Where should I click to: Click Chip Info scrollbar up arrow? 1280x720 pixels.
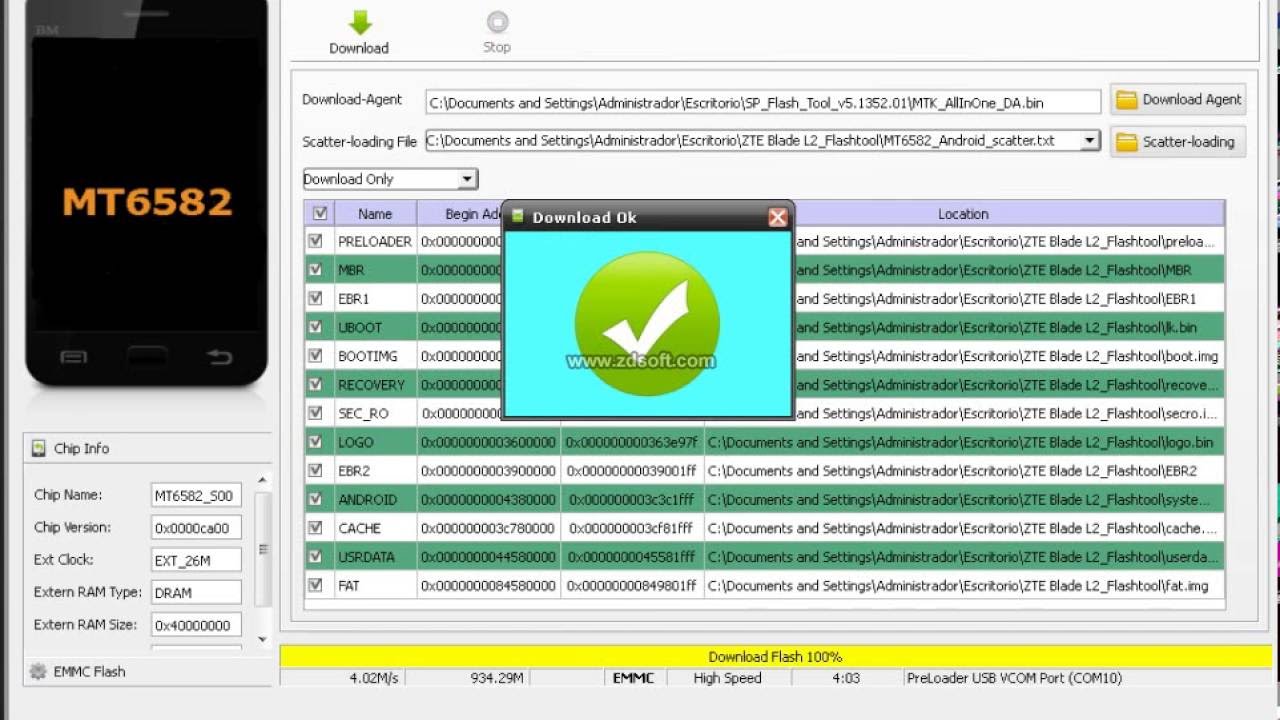pos(263,481)
